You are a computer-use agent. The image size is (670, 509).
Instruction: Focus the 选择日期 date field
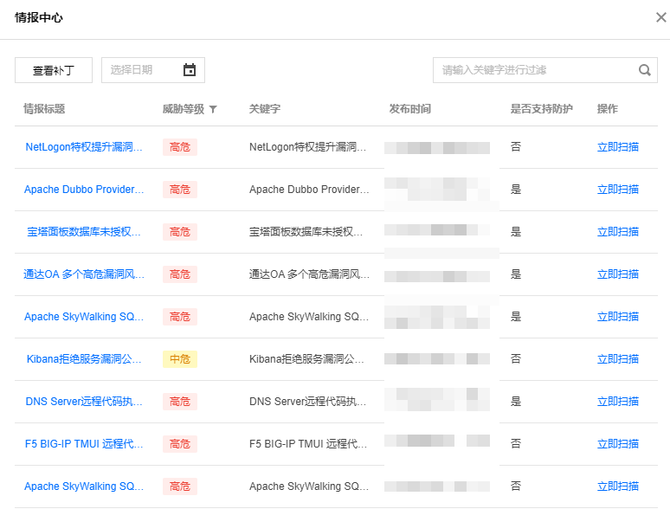click(142, 70)
